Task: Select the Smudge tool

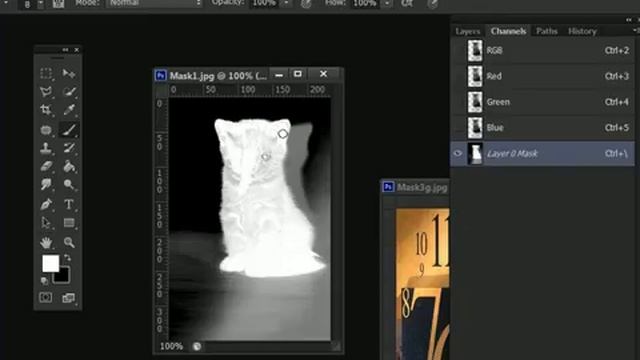Action: 46,184
